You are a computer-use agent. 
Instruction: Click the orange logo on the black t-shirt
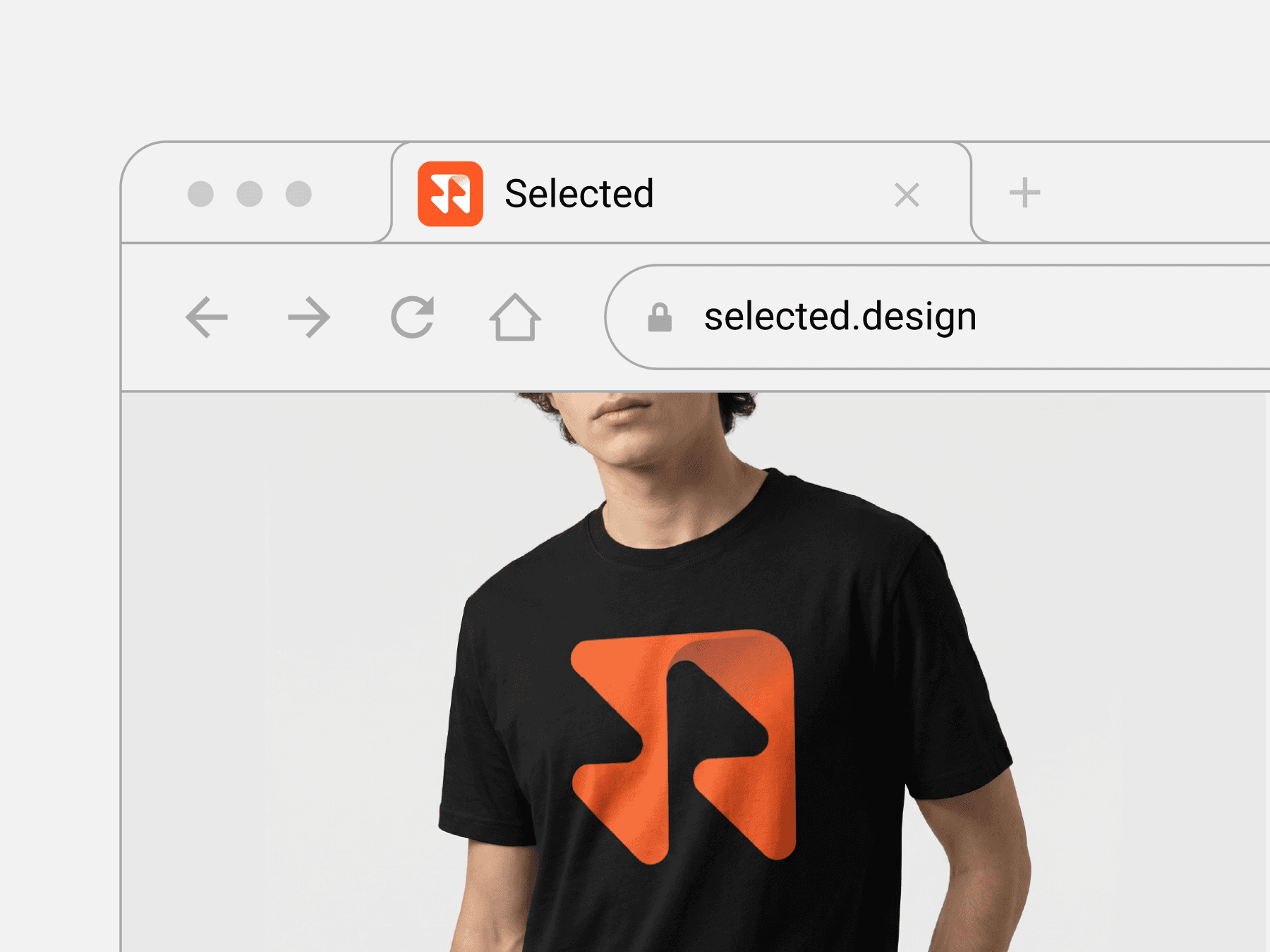[x=683, y=746]
